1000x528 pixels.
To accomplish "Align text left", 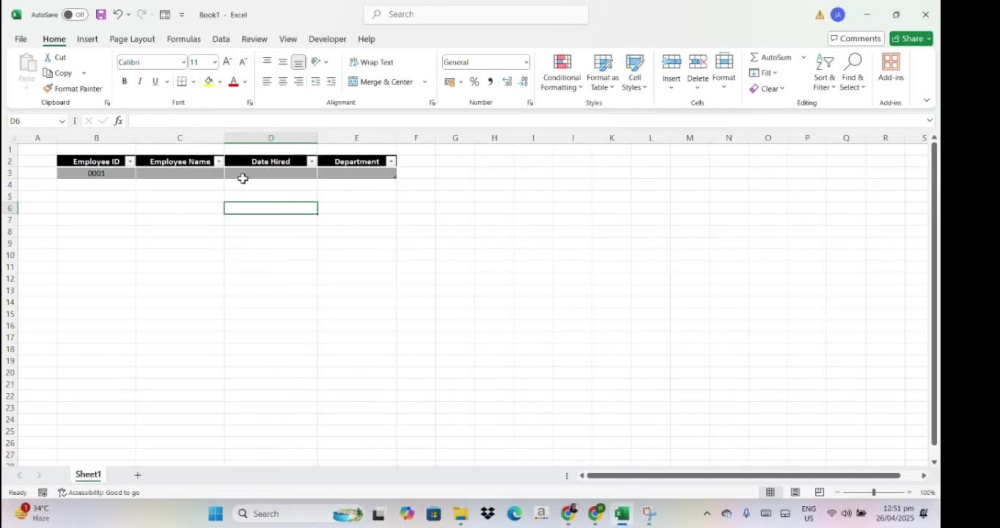I will coord(267,82).
